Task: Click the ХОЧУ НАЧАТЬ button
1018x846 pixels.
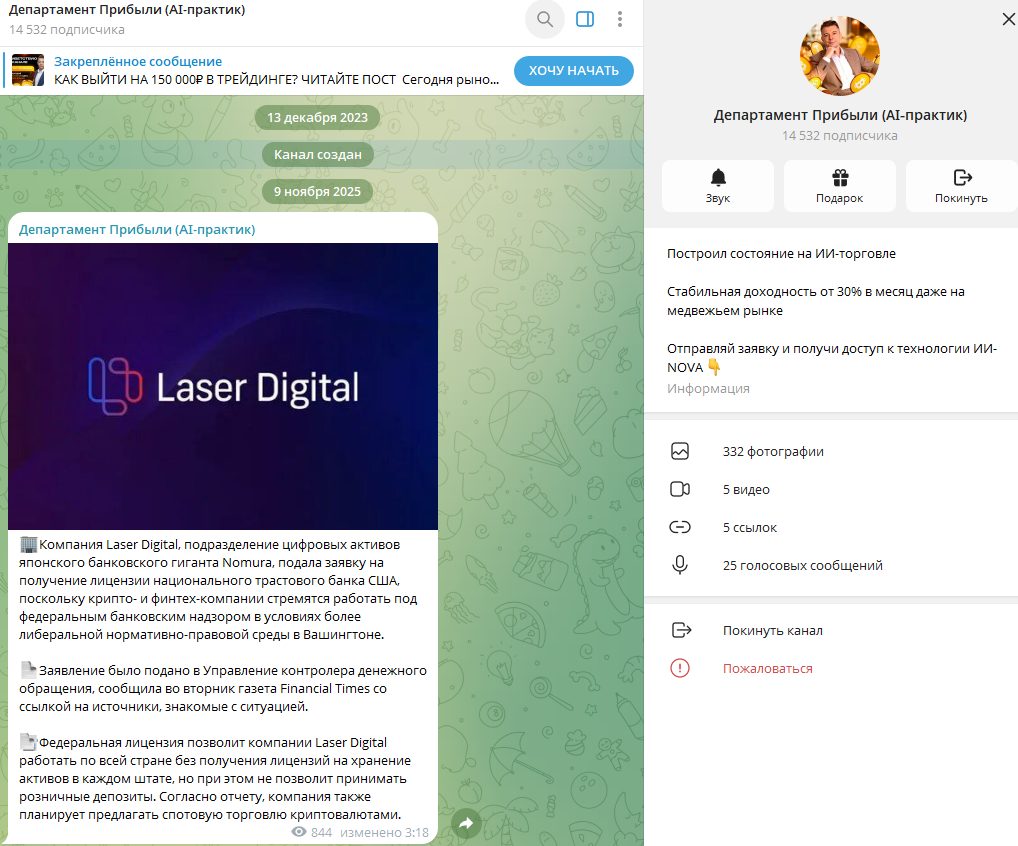Action: (x=573, y=71)
